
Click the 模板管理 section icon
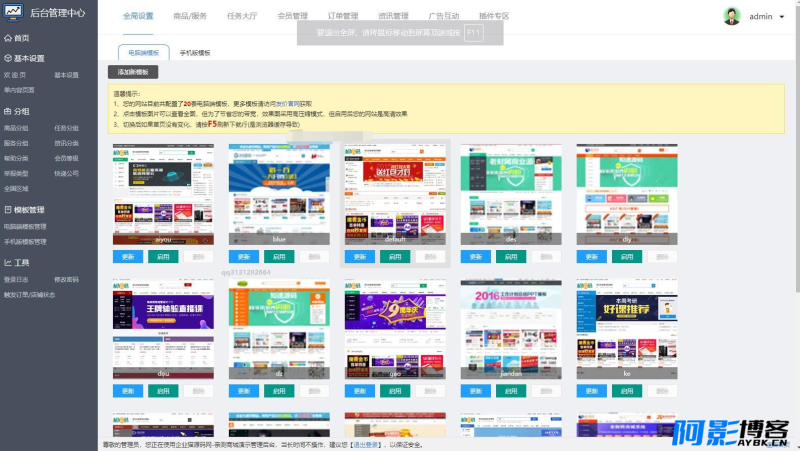8,209
